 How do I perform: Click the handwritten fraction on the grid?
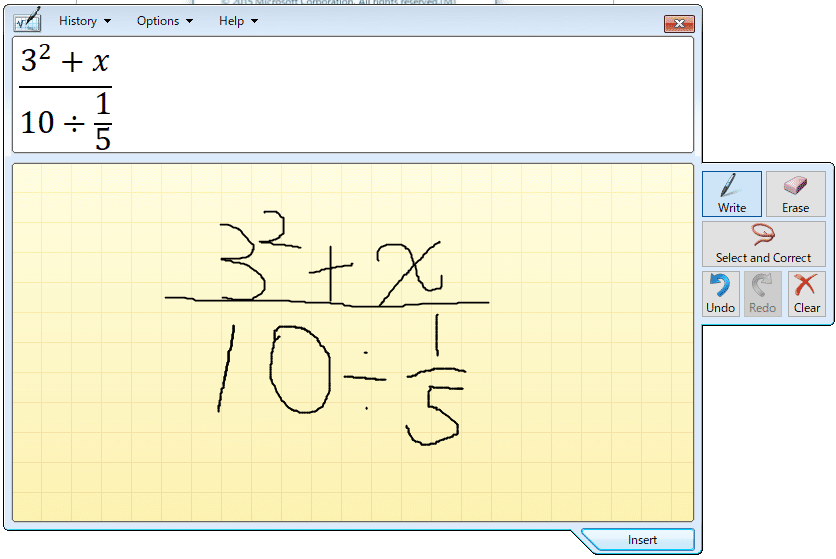tap(327, 328)
